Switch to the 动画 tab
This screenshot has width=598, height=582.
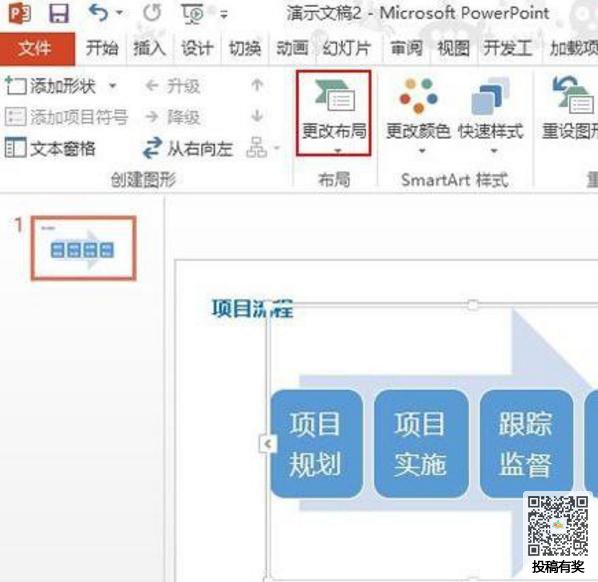pyautogui.click(x=292, y=48)
